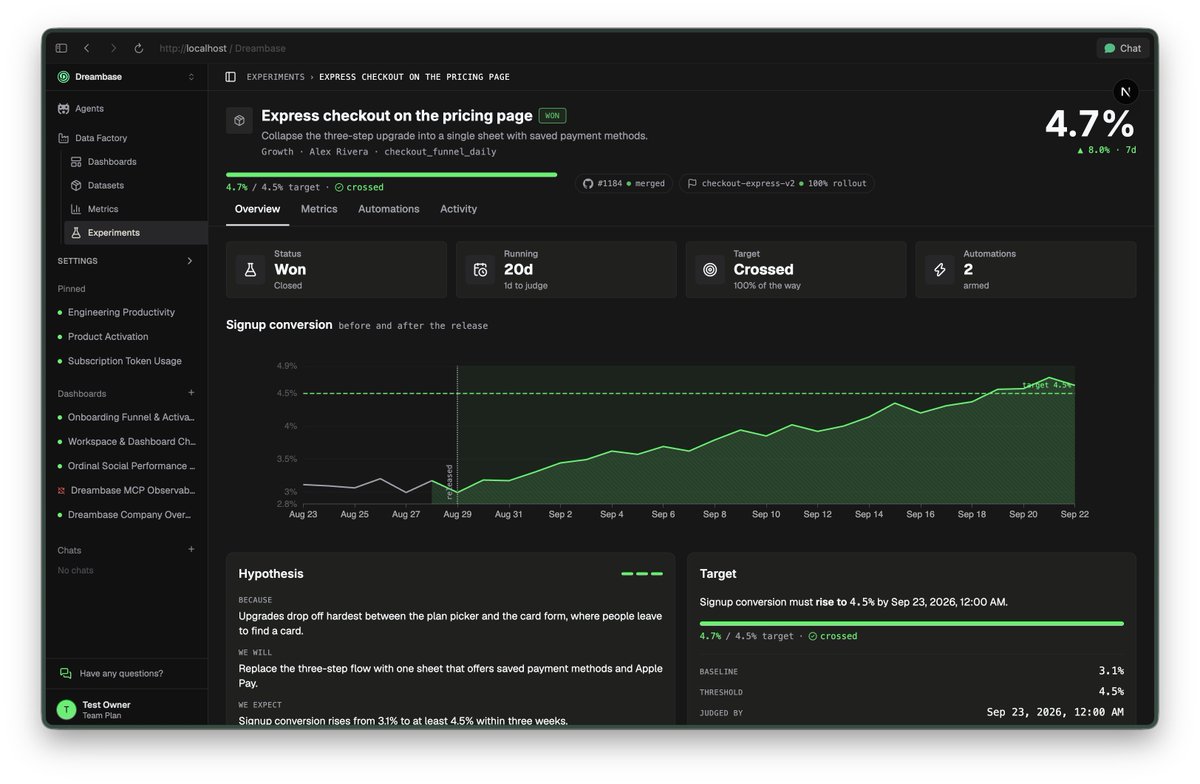
Task: Switch to the Metrics tab
Action: tap(319, 209)
